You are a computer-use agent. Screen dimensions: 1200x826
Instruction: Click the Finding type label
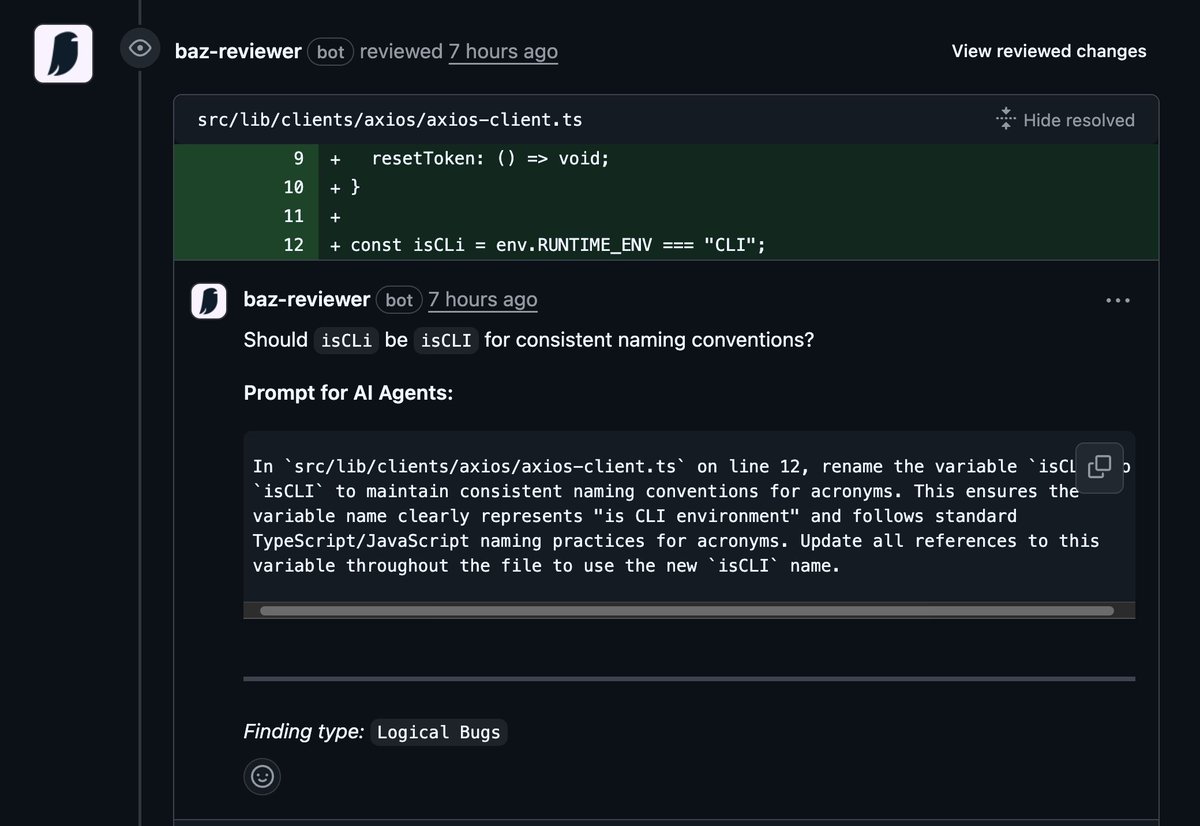coord(304,732)
